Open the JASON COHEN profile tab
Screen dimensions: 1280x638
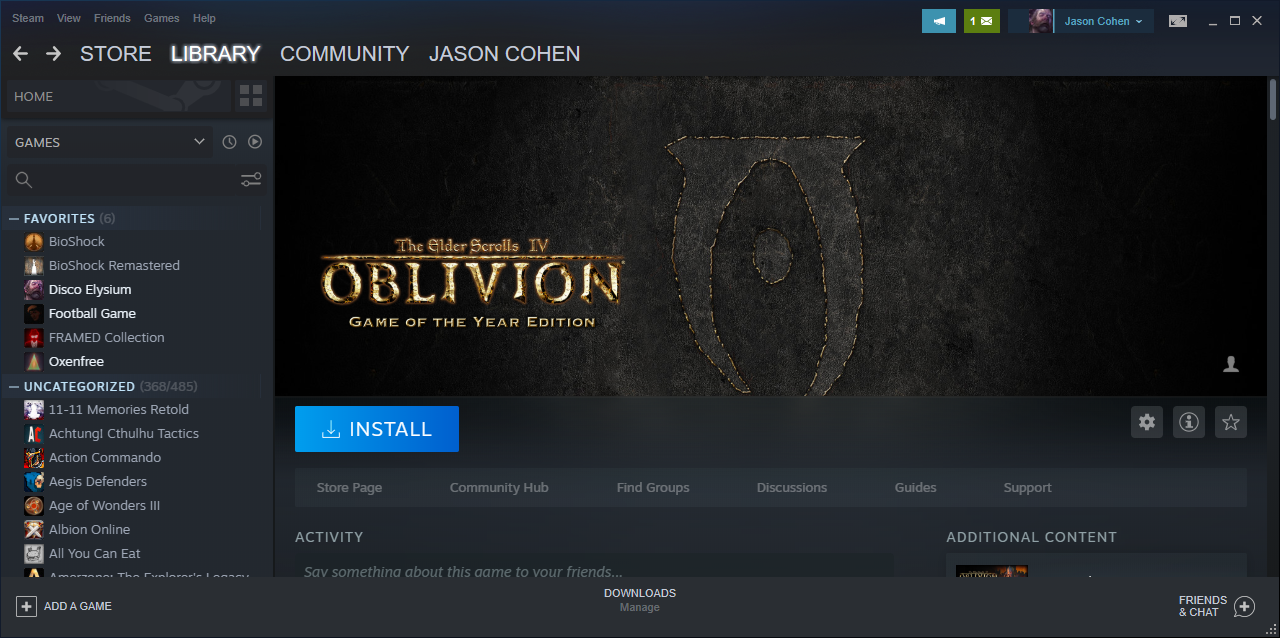click(x=505, y=54)
